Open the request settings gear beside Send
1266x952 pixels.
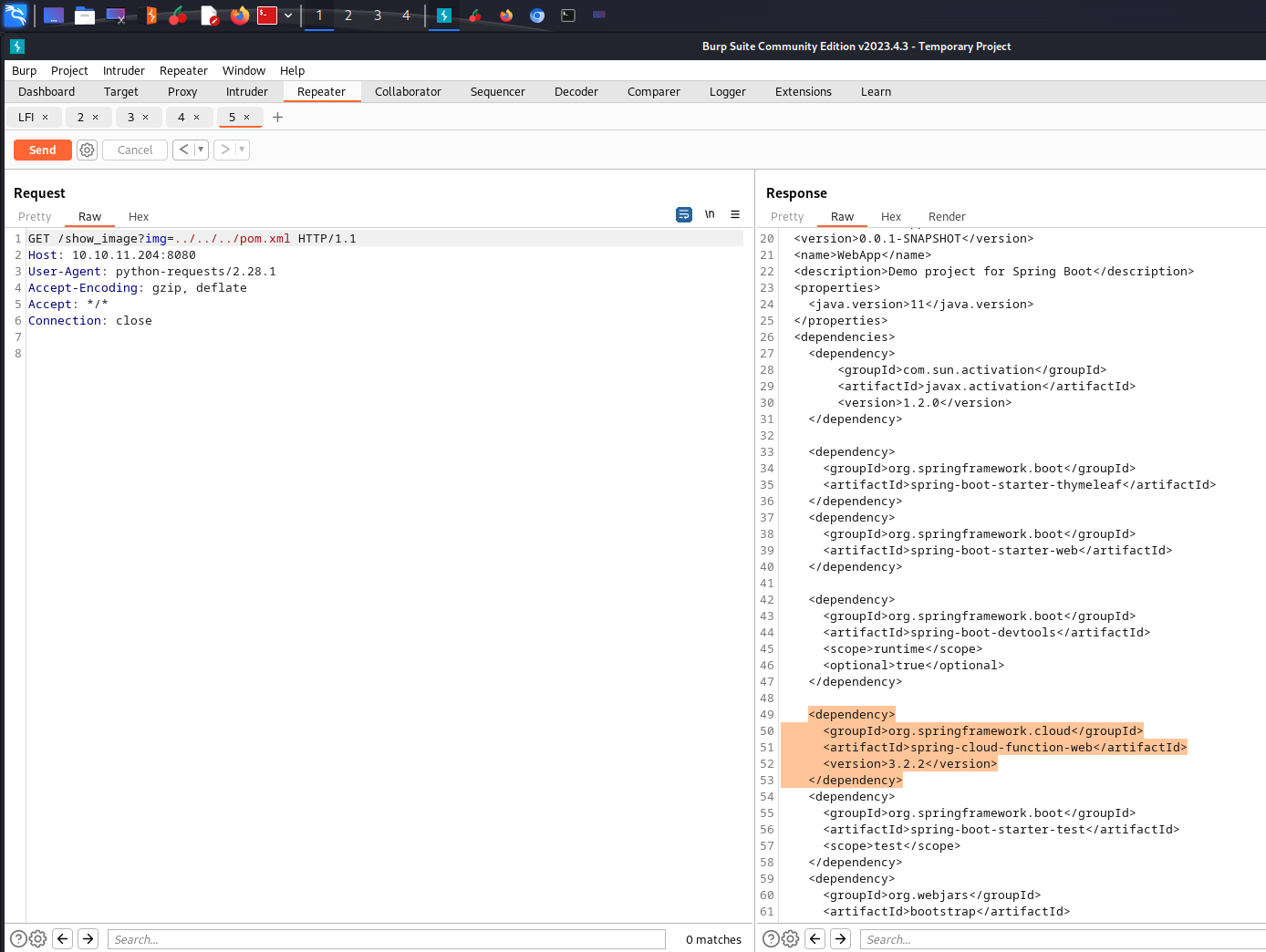point(87,150)
